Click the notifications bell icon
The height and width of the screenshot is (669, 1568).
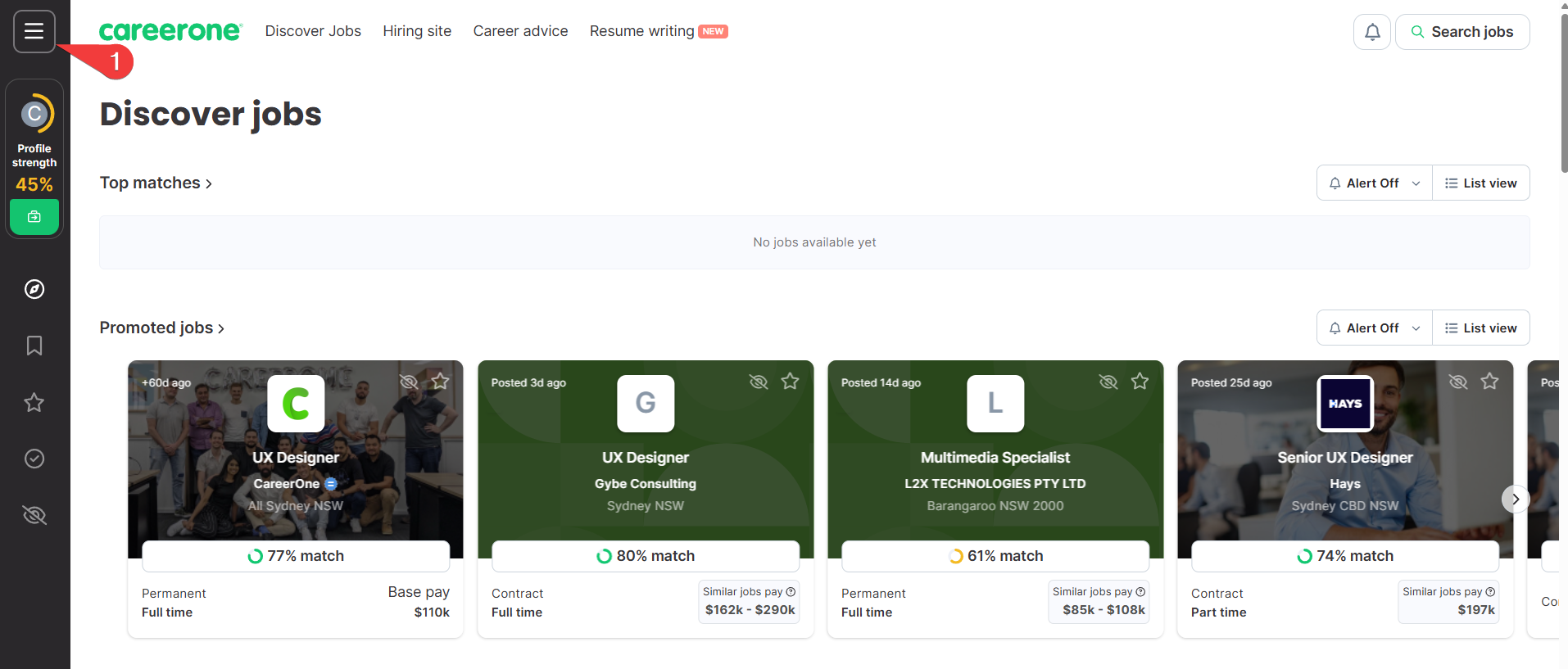1372,32
